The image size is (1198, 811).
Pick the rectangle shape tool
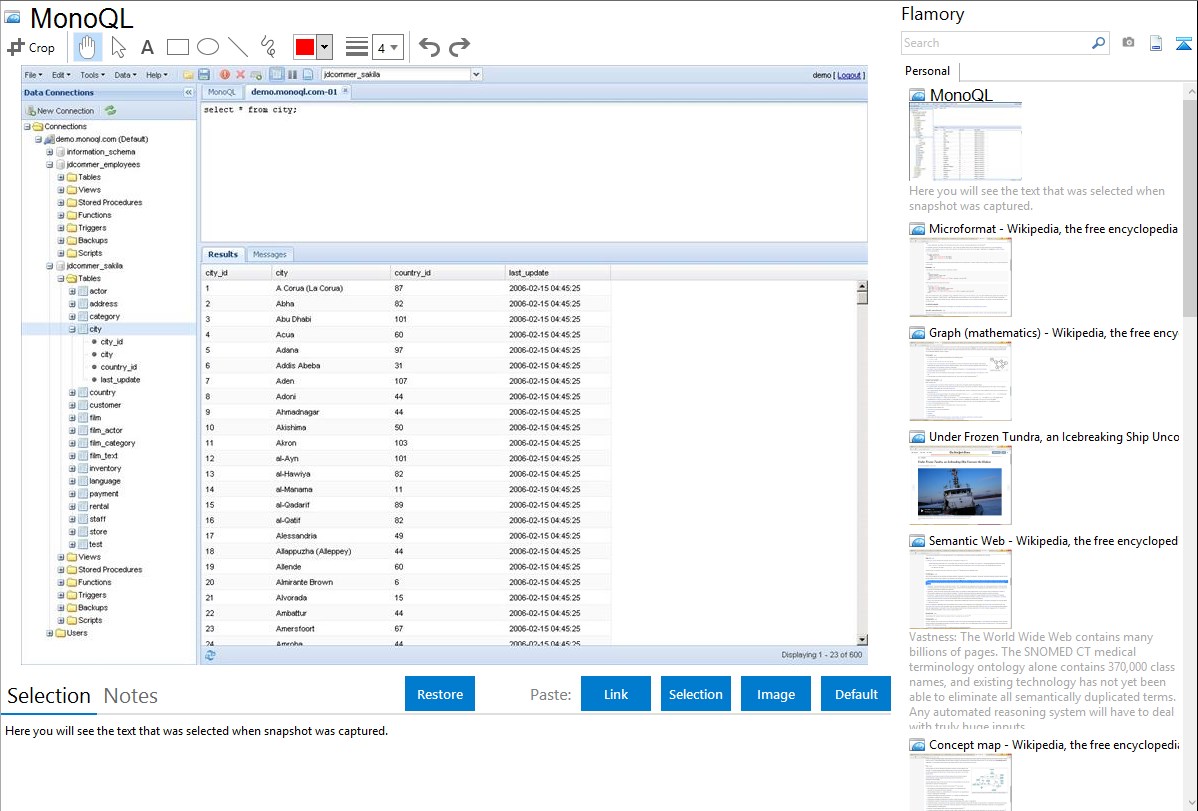tap(177, 47)
